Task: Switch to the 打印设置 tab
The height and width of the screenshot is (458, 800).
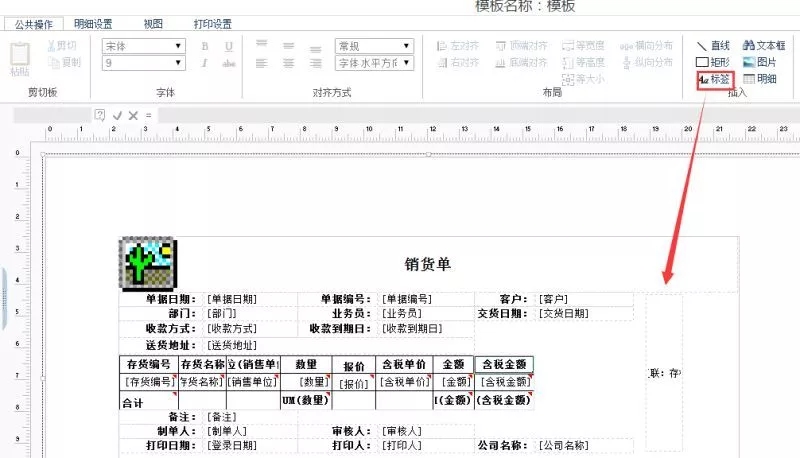Action: (212, 24)
